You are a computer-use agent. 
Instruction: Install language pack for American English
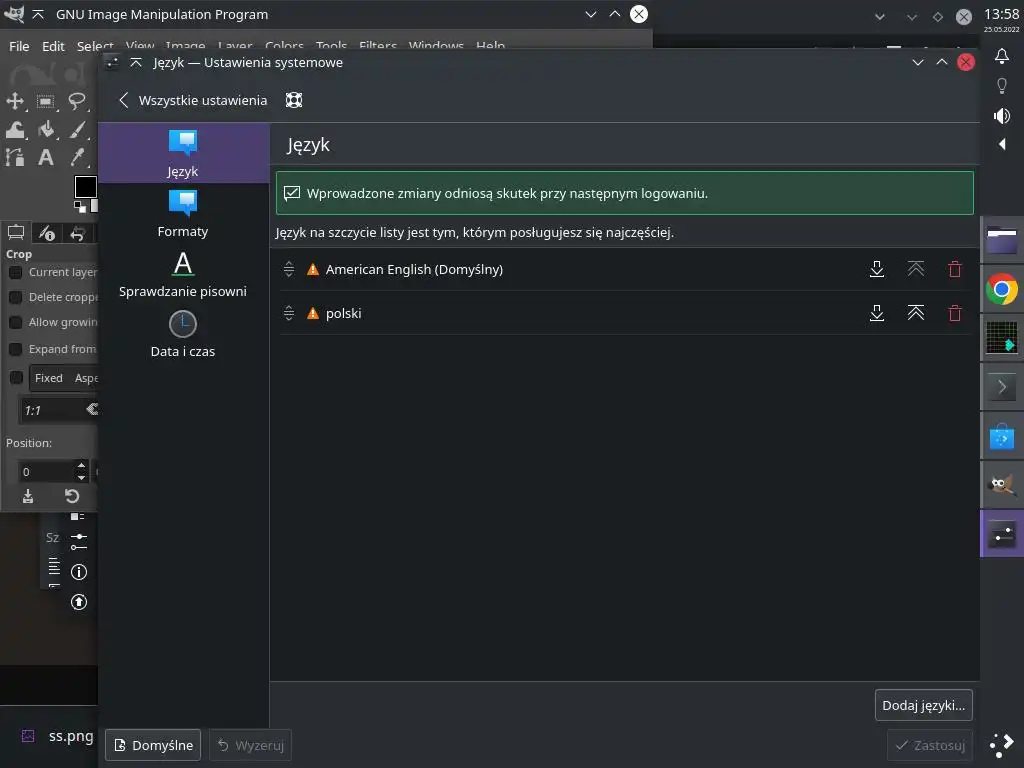(877, 269)
